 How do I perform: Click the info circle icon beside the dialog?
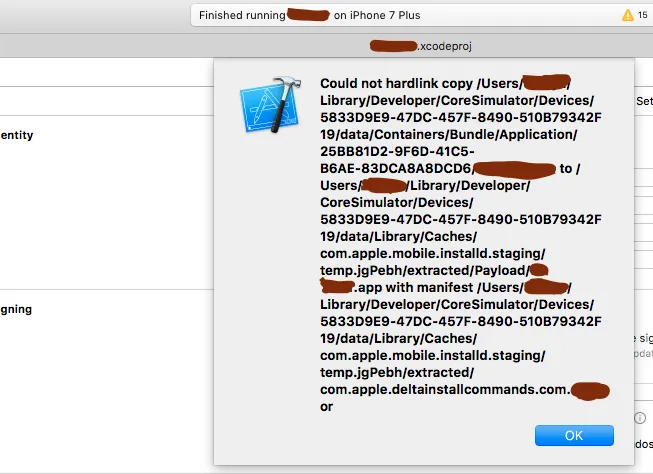[x=640, y=418]
